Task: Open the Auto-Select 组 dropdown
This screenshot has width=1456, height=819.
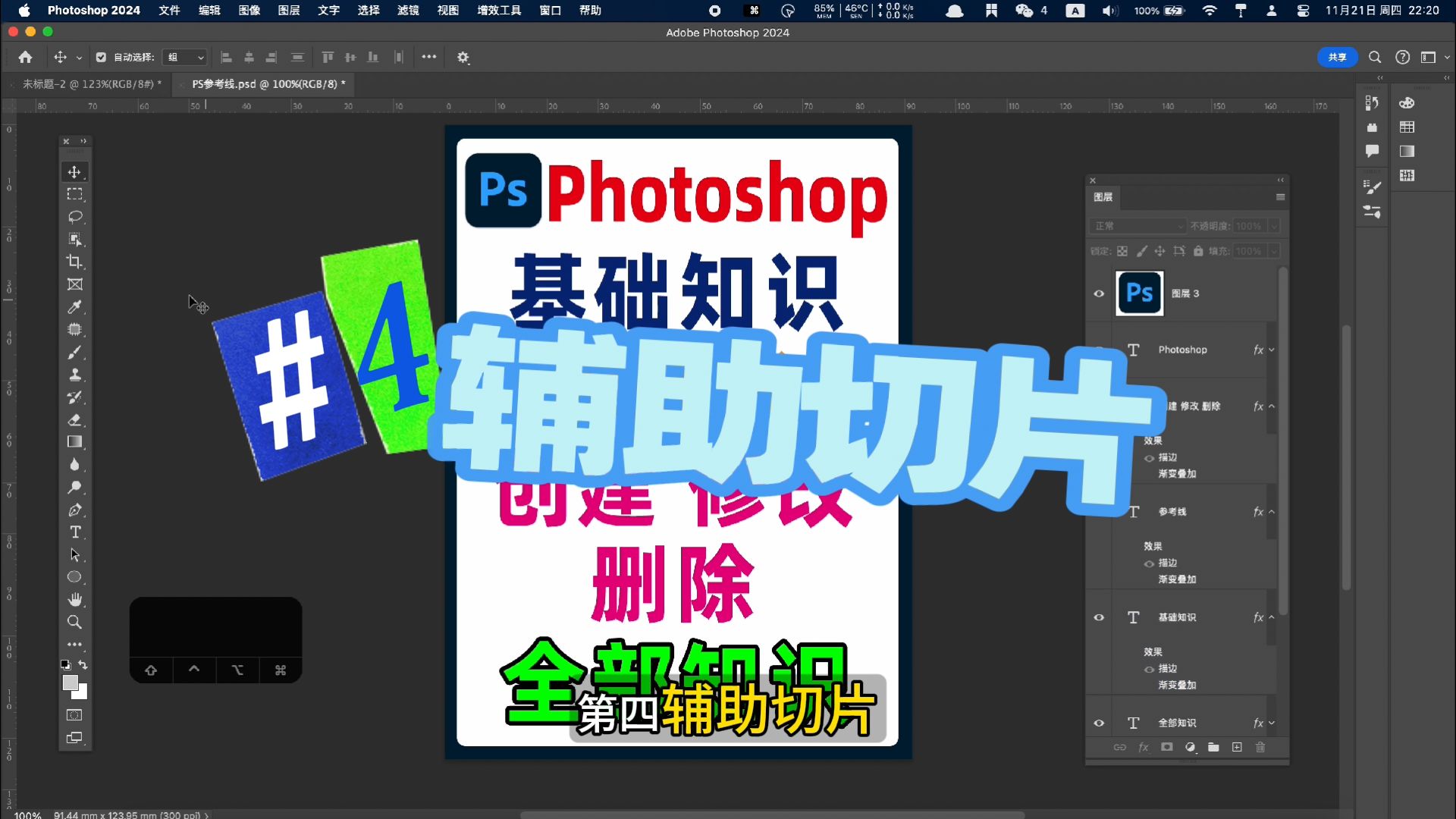Action: (x=185, y=57)
